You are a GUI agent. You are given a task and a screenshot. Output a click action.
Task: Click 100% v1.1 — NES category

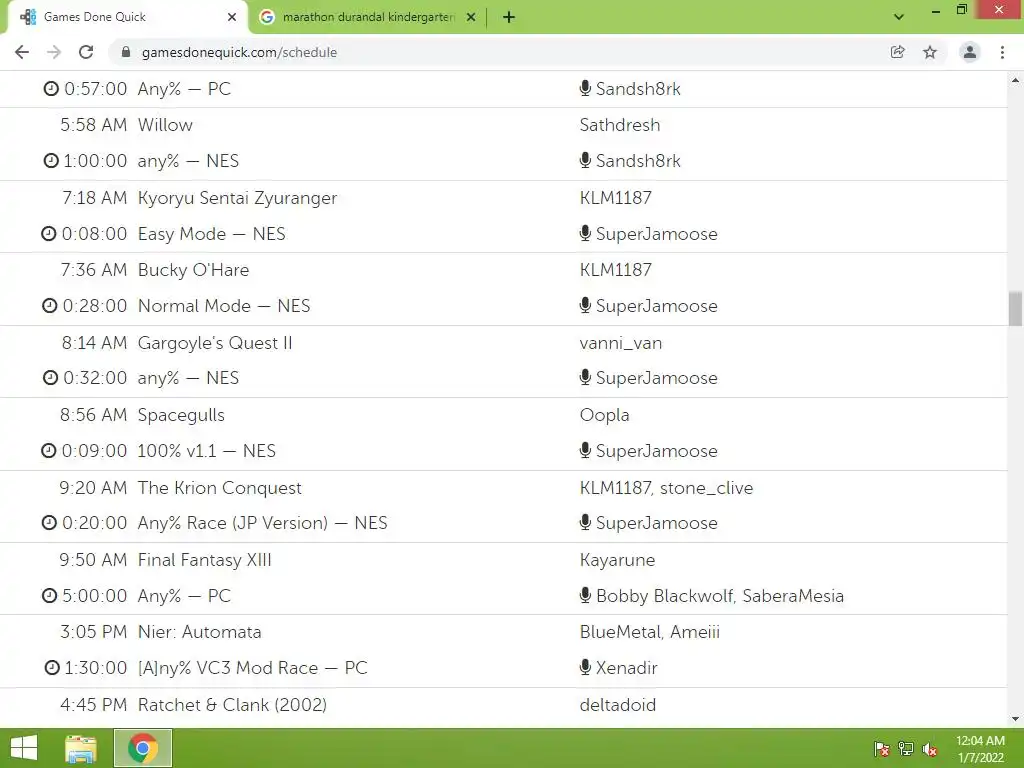point(206,451)
